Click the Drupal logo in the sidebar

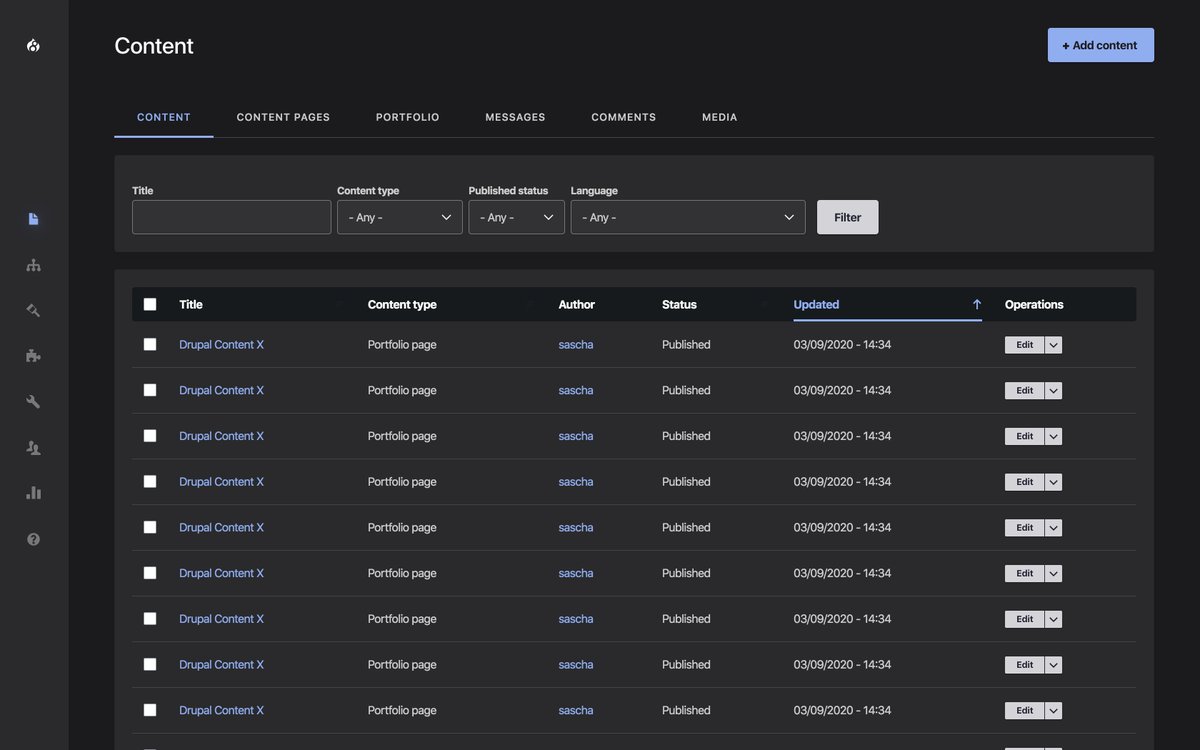tap(33, 45)
